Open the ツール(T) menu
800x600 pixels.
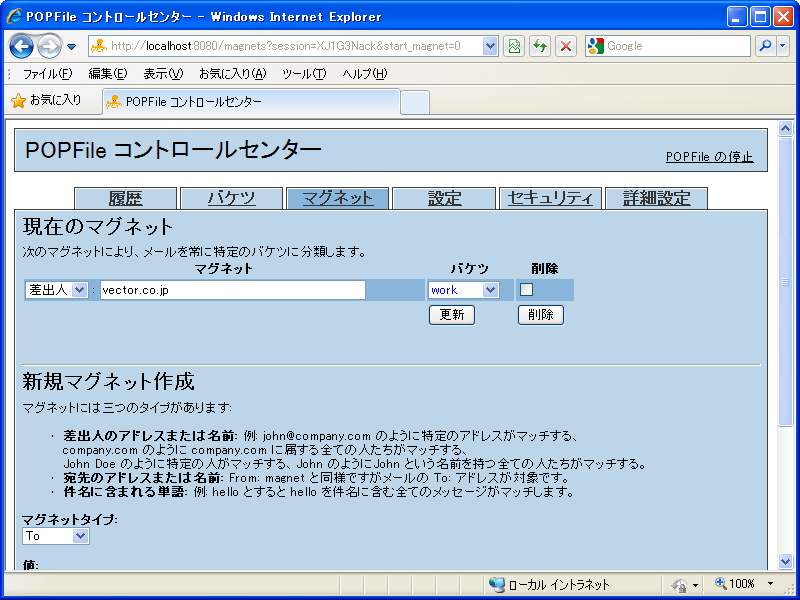304,74
